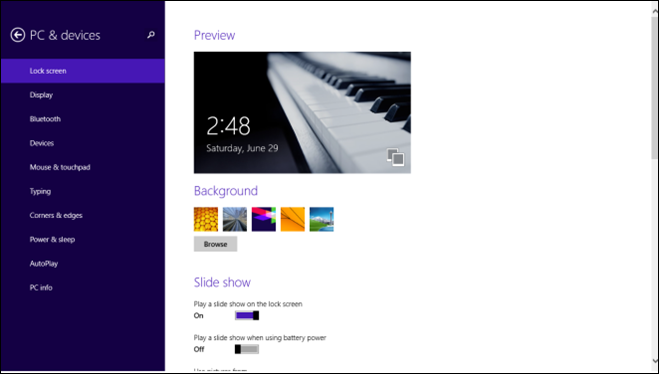Open the Display settings page
Screen dimensions: 659x374
pos(83,95)
